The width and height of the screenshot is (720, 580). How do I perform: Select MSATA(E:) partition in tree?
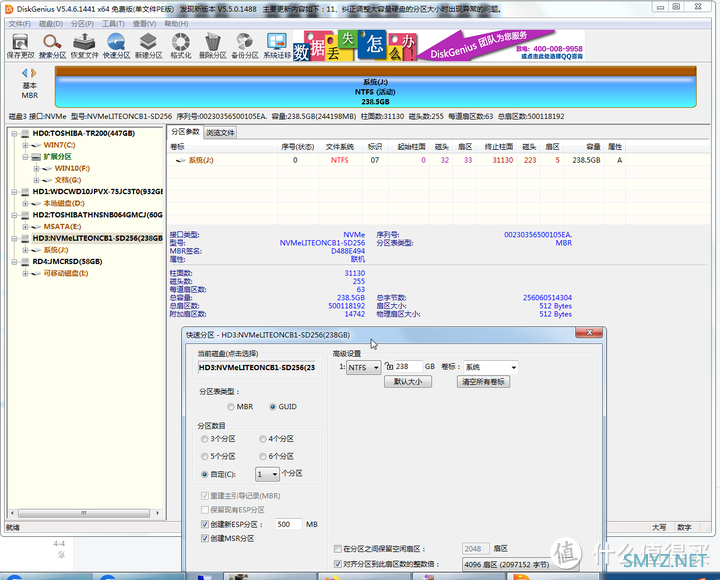coord(62,226)
